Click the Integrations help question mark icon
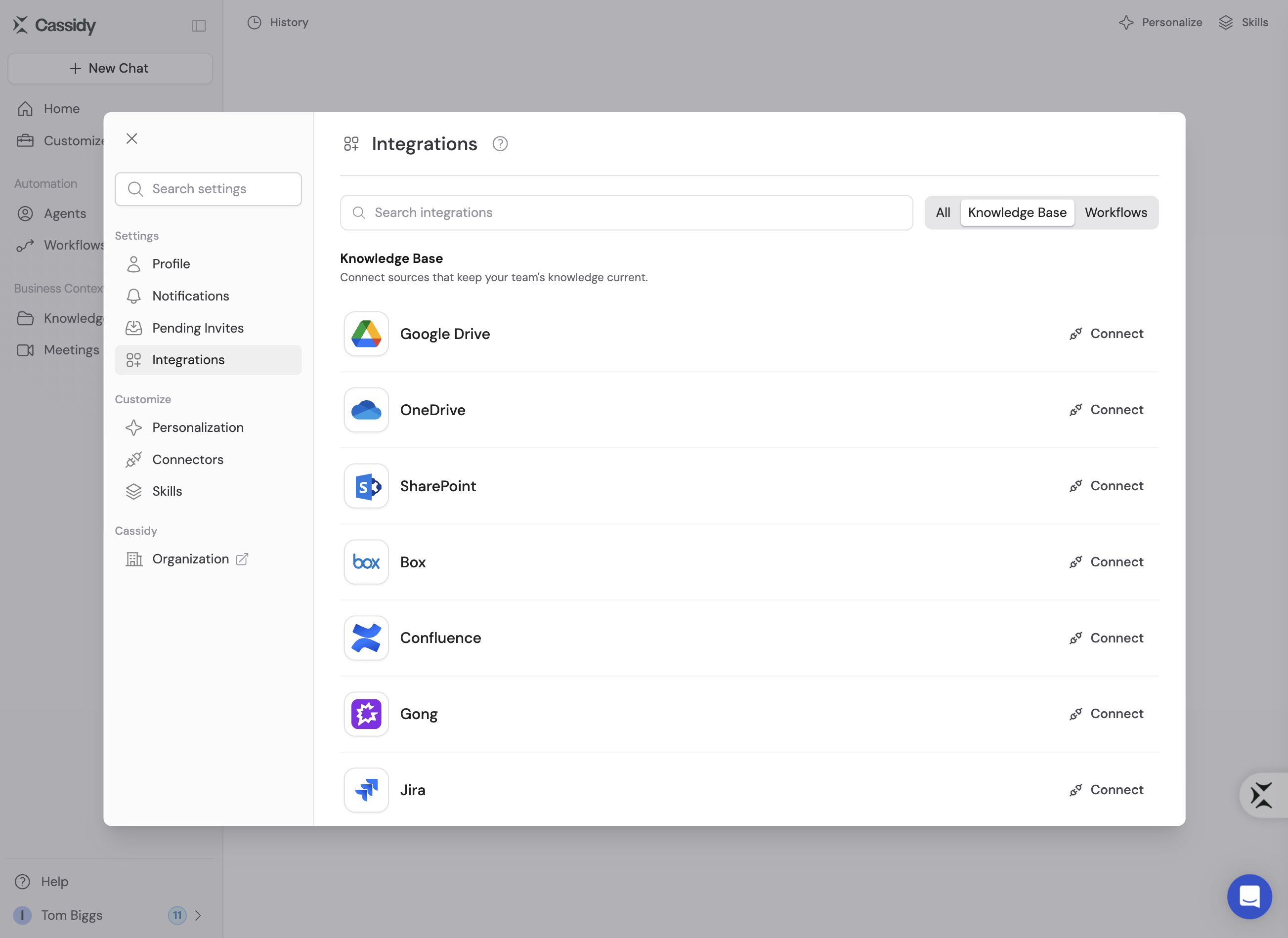Screen dimensions: 1288x938 [x=500, y=144]
